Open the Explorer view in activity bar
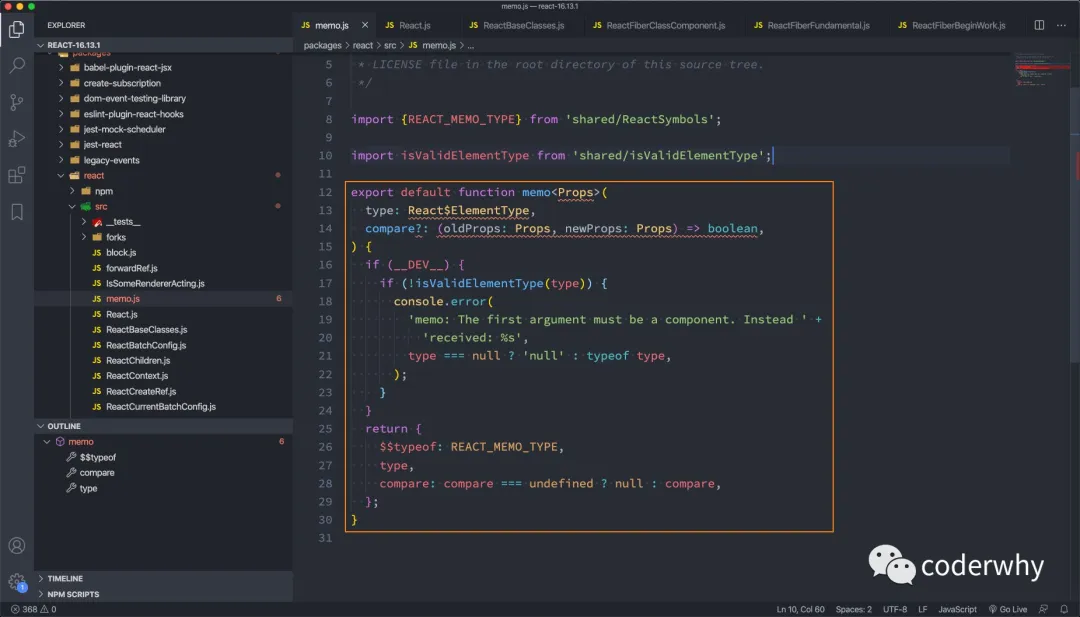Image resolution: width=1080 pixels, height=617 pixels. [x=17, y=29]
